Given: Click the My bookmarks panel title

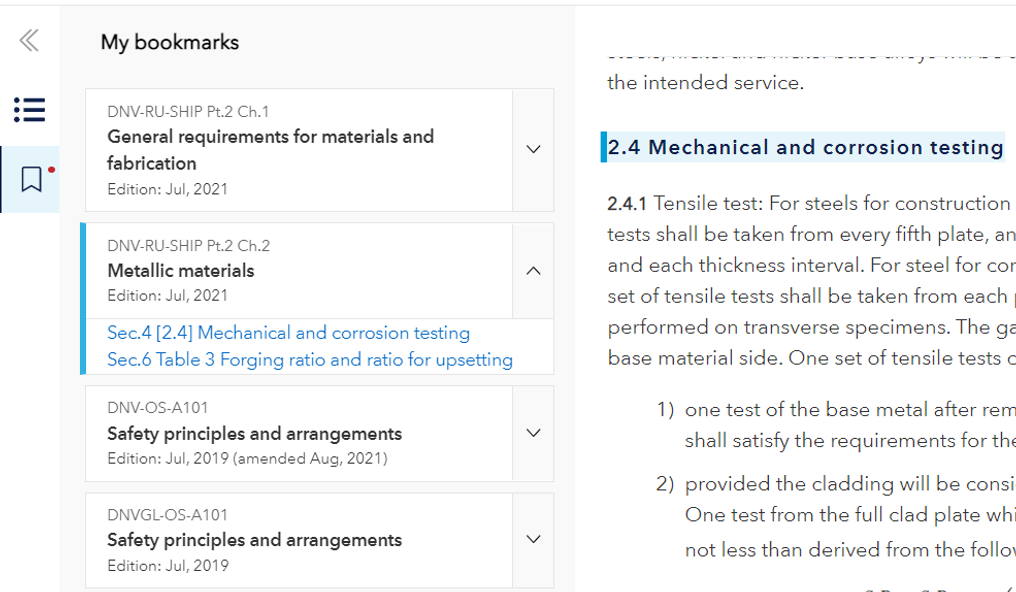Looking at the screenshot, I should [x=169, y=42].
